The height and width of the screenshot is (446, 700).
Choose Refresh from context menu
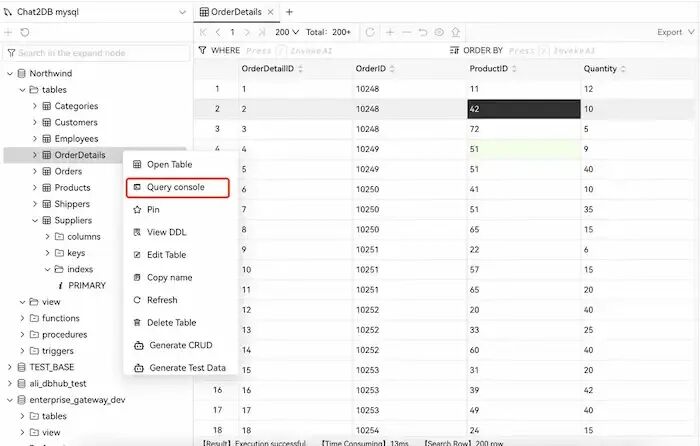coord(179,300)
